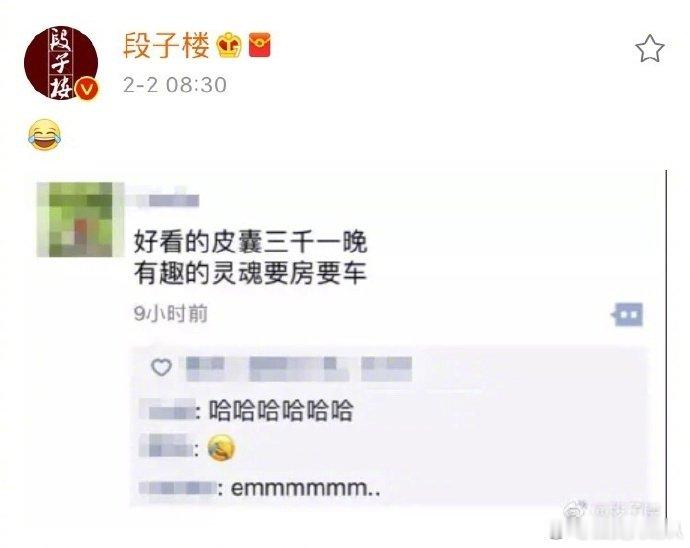This screenshot has width=690, height=548.
Task: Tap the laughing-crying emoji in the post
Action: [x=44, y=135]
